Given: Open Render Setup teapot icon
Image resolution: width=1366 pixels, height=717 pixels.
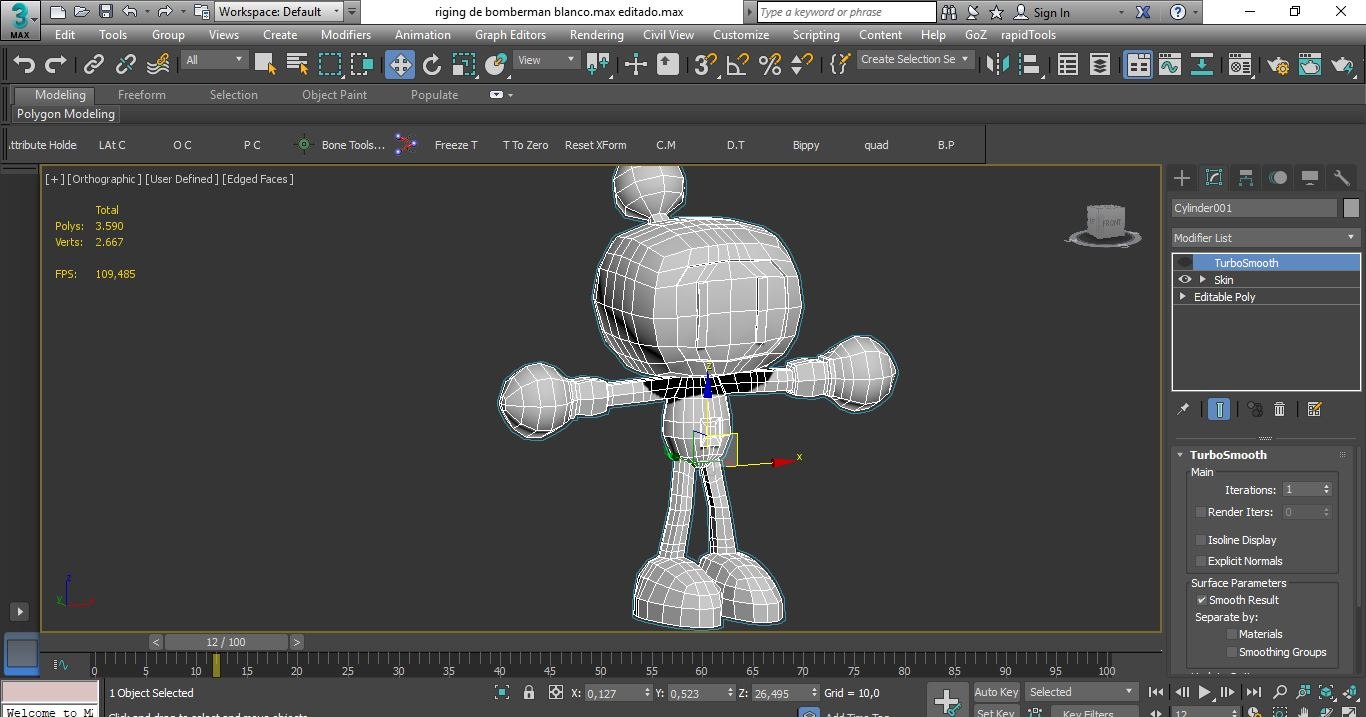Looking at the screenshot, I should click(x=1278, y=64).
